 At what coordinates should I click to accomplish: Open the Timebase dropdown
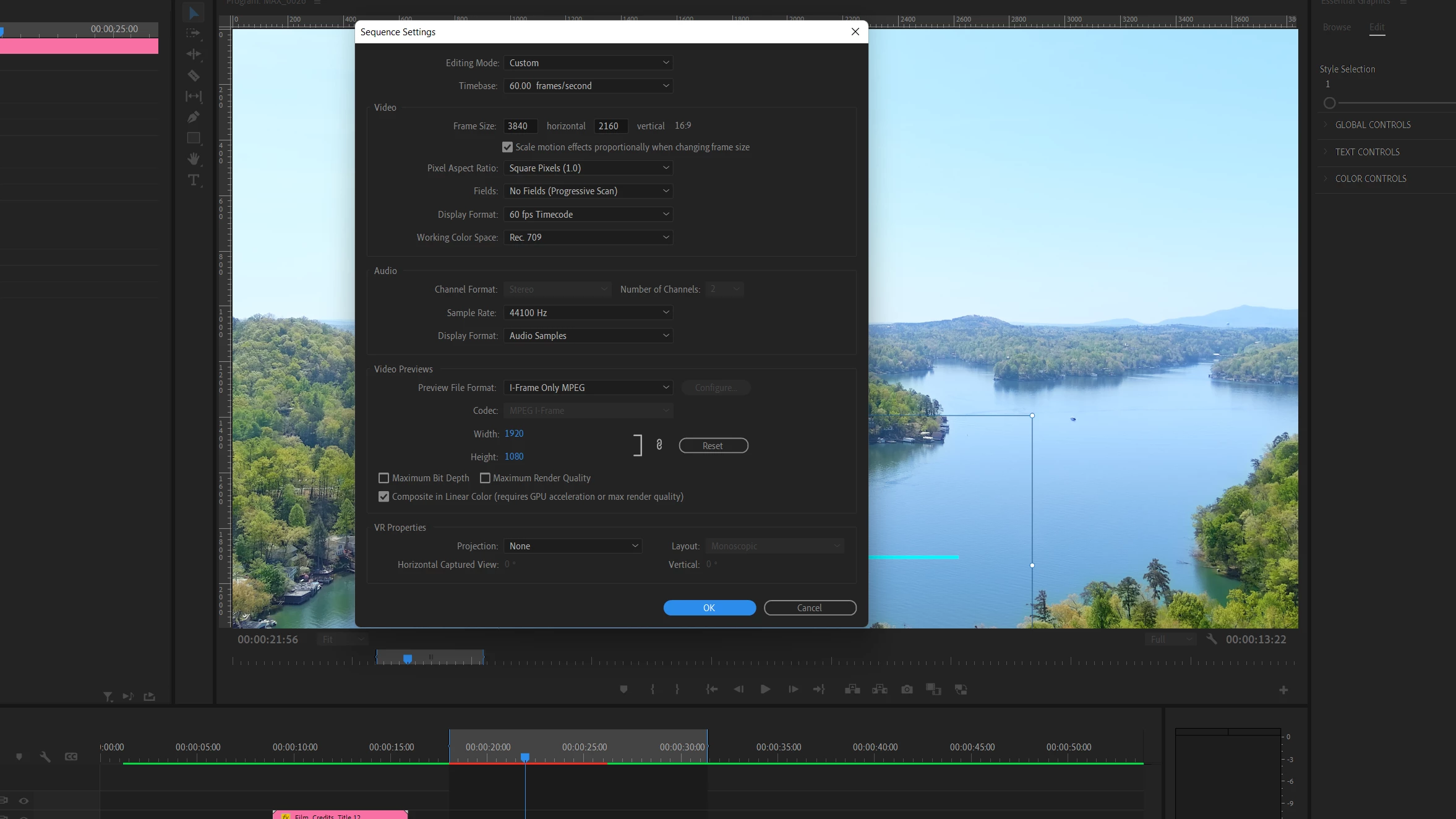pyautogui.click(x=588, y=86)
